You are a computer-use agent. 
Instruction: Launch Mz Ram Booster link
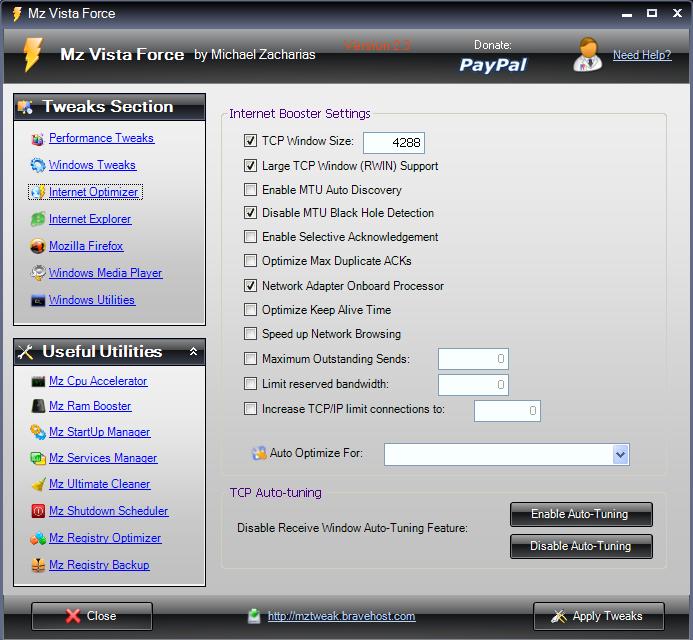(x=90, y=406)
